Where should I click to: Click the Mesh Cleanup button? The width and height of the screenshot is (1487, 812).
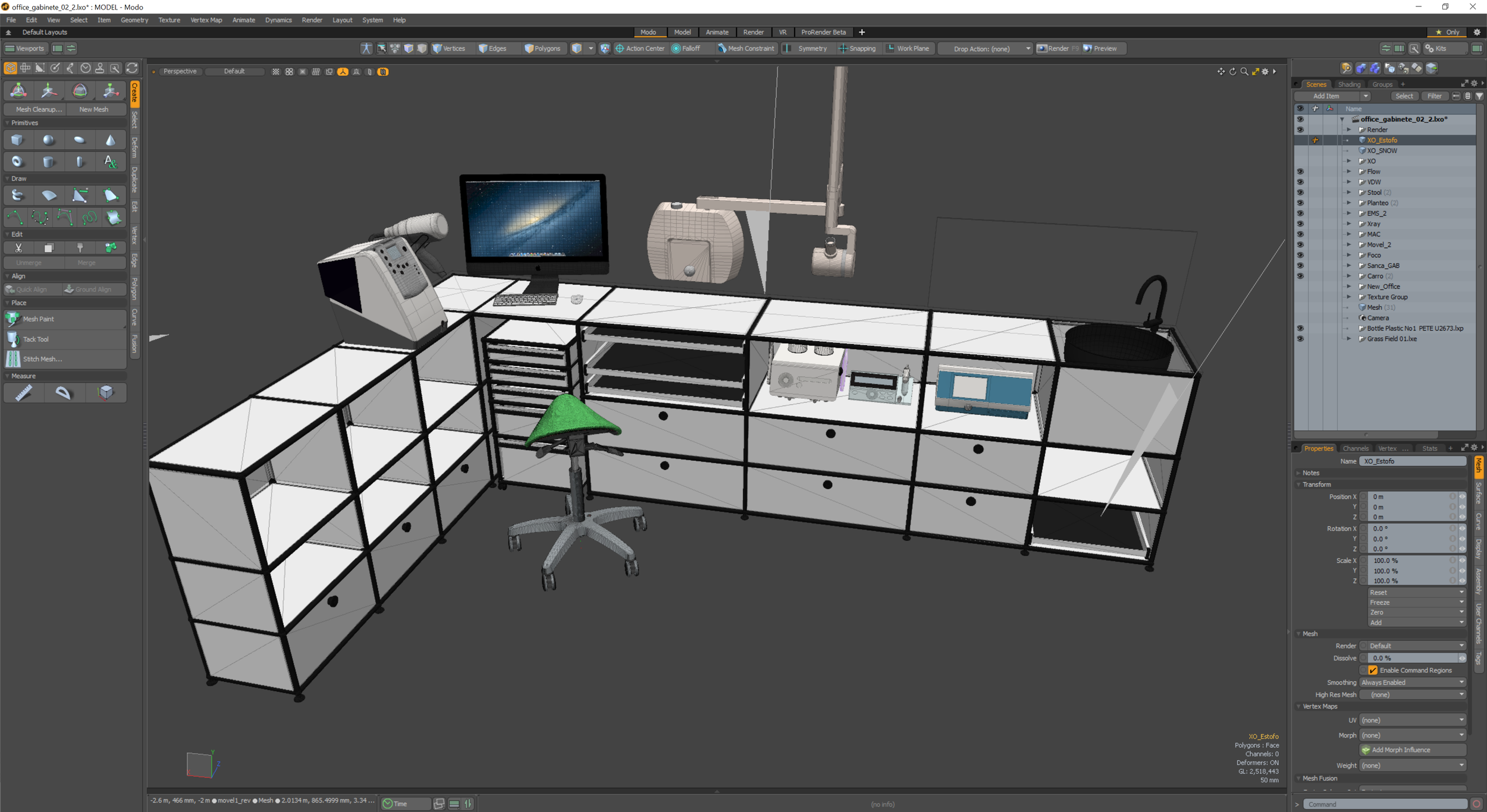point(39,109)
